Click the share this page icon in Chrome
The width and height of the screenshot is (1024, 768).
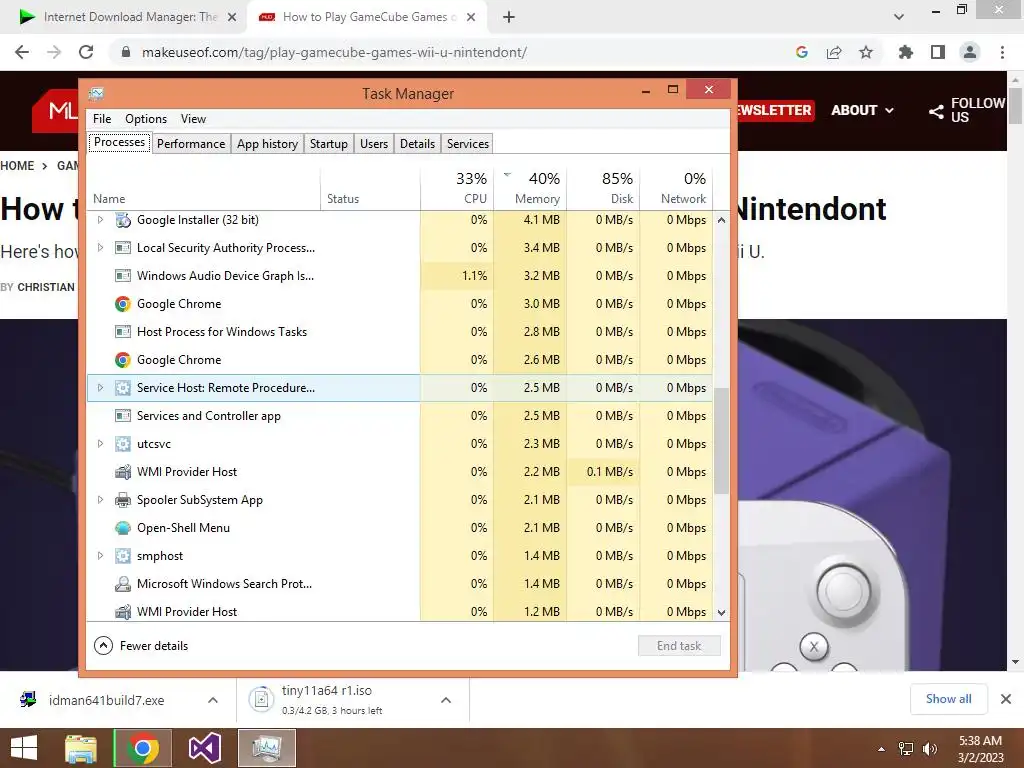click(834, 52)
